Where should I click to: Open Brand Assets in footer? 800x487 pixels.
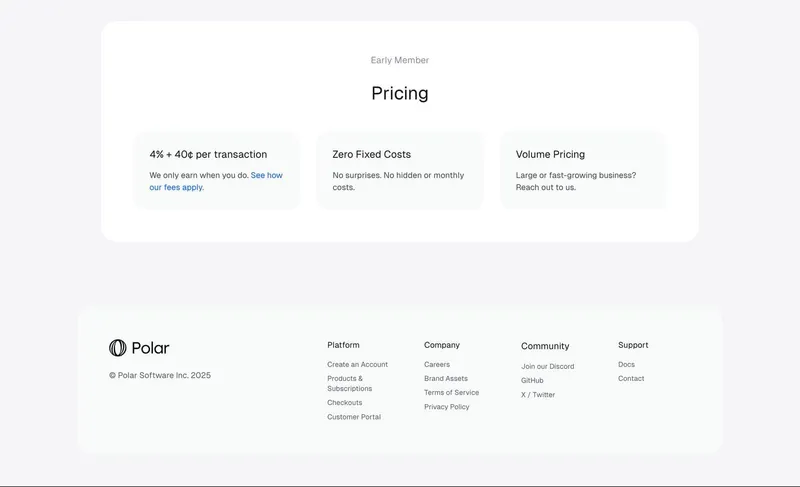coord(445,379)
